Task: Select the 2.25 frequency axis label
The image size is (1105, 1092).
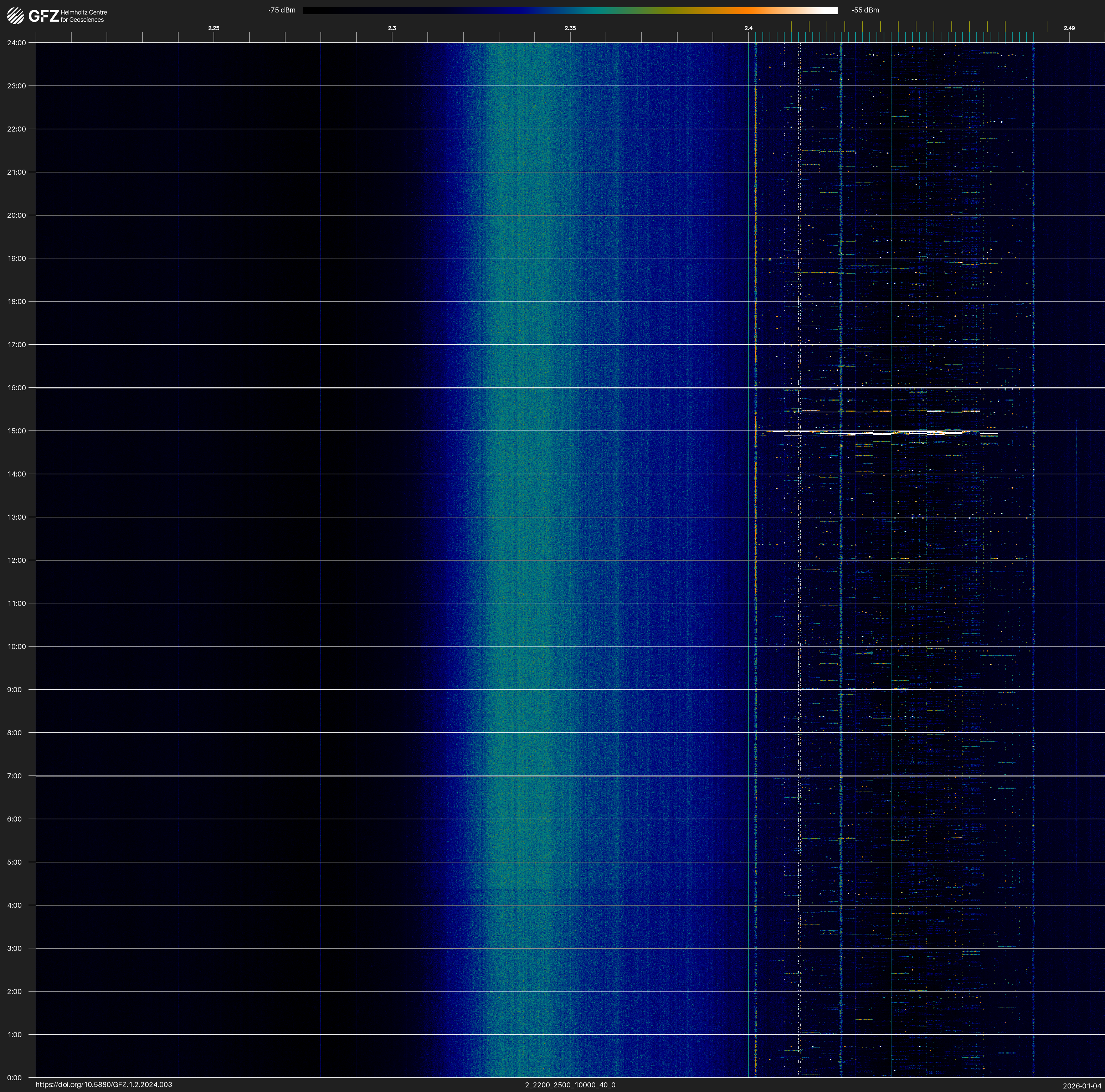Action: [213, 28]
